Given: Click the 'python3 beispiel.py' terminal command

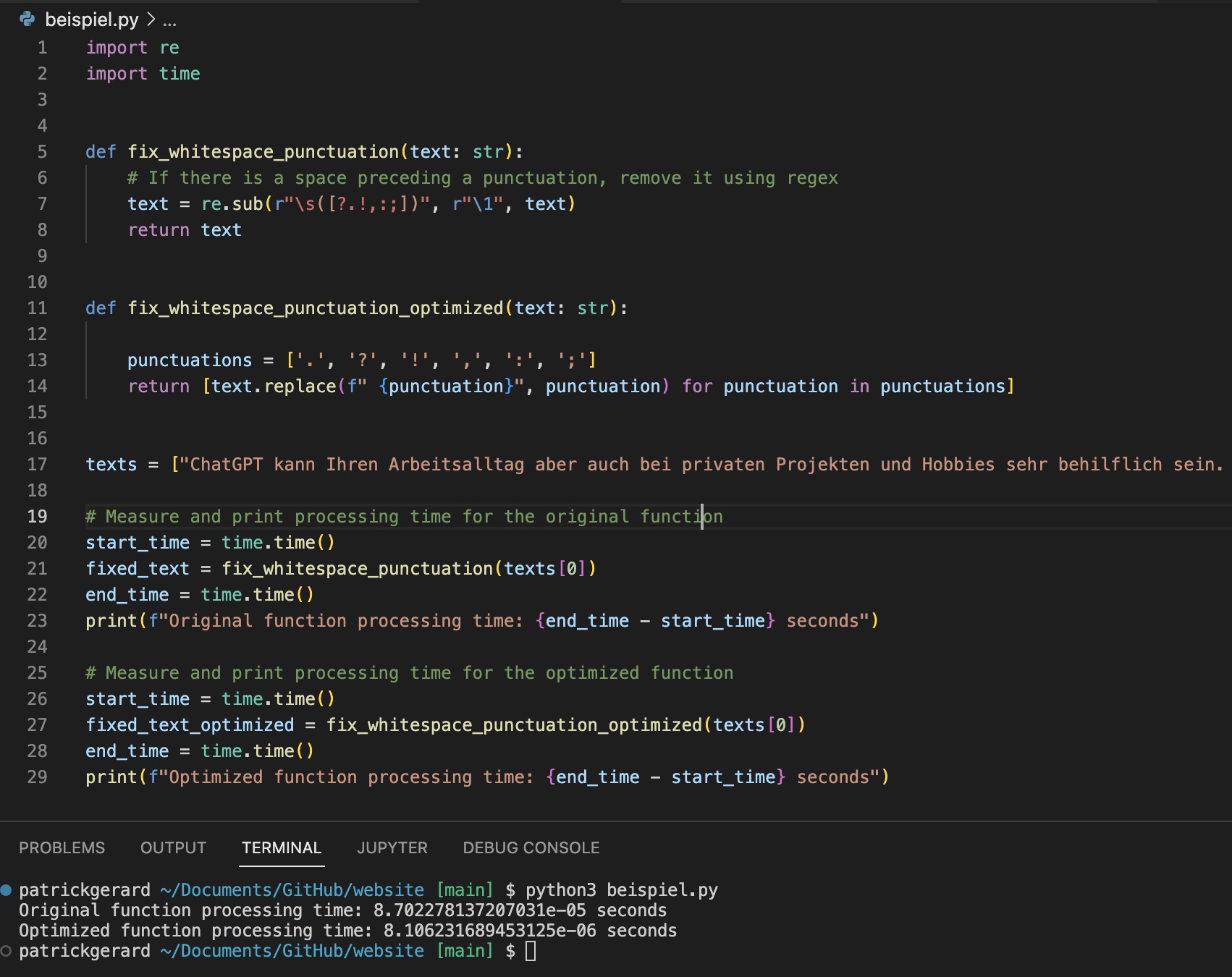Looking at the screenshot, I should [x=622, y=890].
